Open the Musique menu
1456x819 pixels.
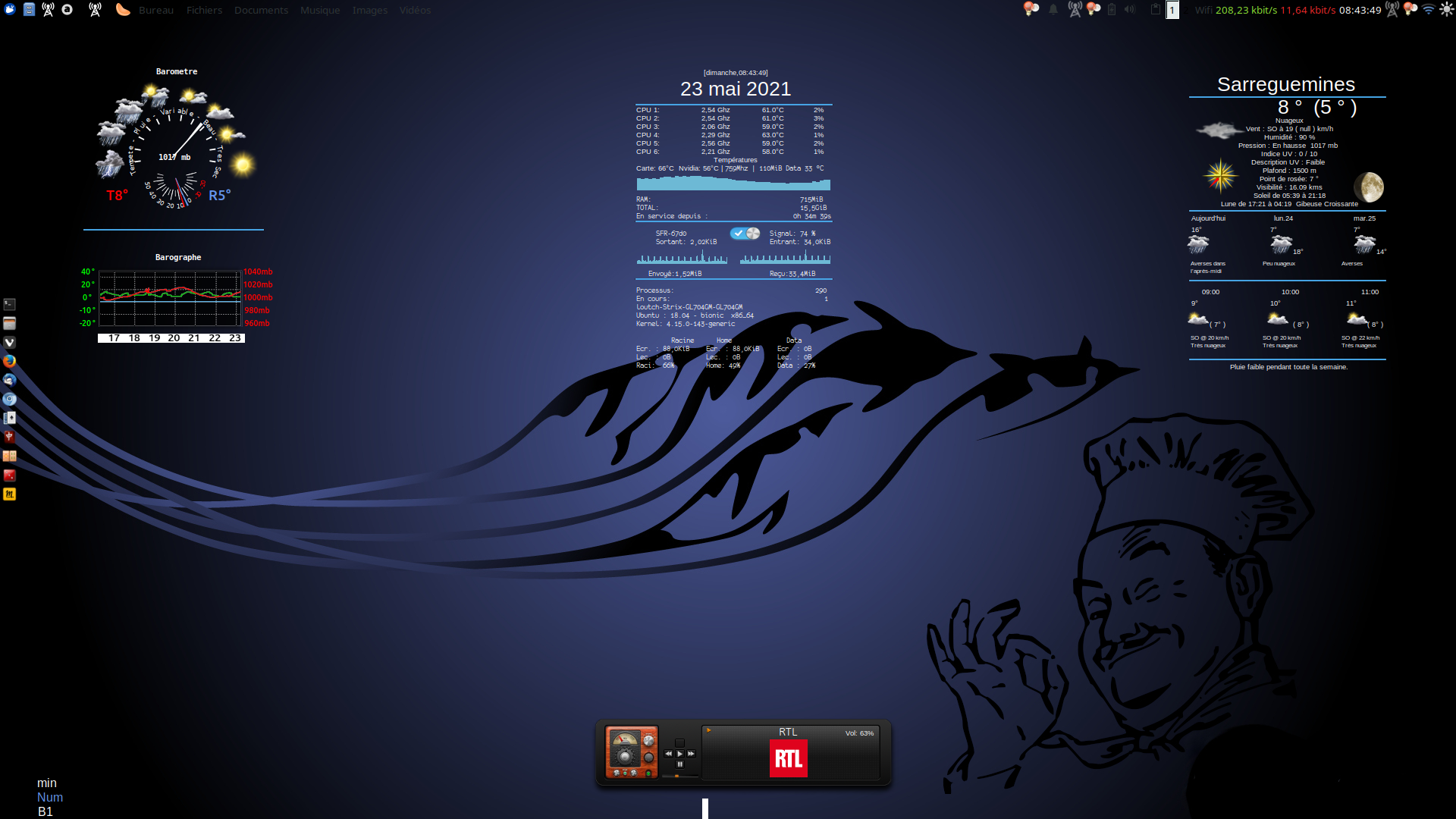tap(320, 10)
